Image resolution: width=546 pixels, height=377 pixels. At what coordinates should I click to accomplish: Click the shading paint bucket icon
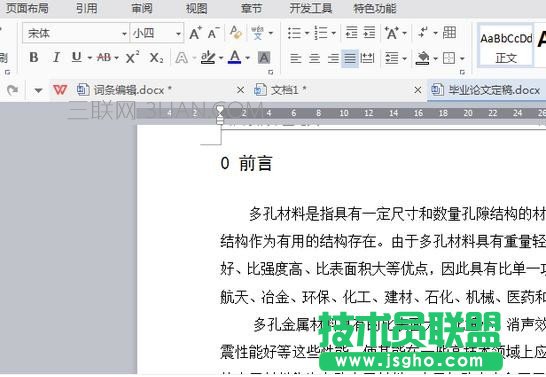(x=422, y=58)
